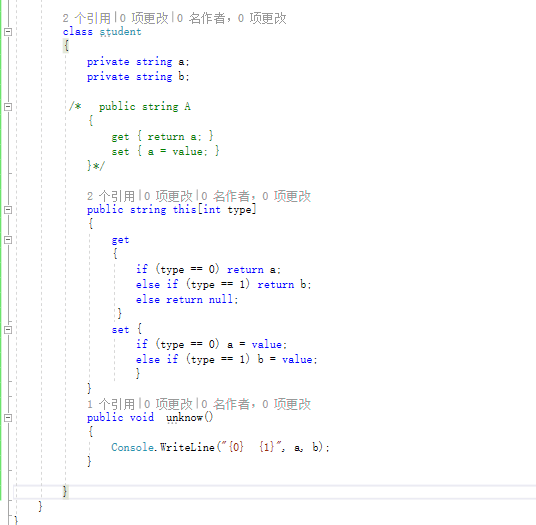
Task: Click the 'private string a;' line
Action: click(138, 62)
